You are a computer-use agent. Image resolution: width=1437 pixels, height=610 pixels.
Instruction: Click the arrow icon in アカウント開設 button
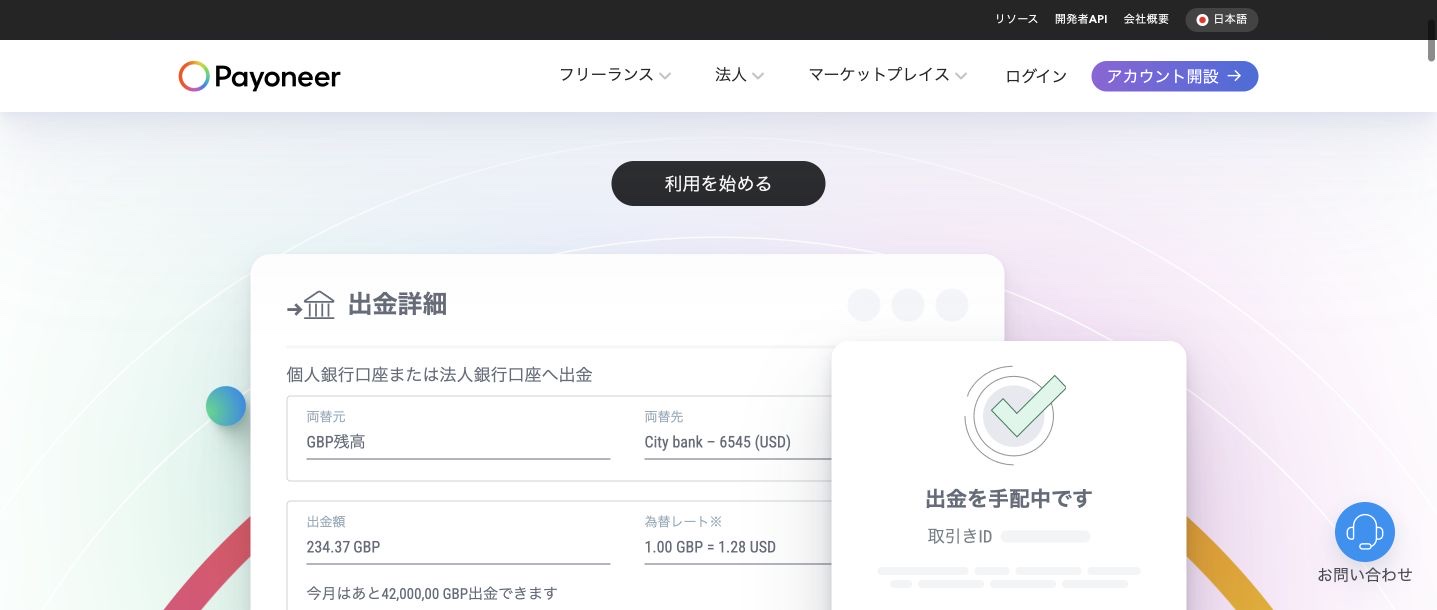click(x=1234, y=76)
